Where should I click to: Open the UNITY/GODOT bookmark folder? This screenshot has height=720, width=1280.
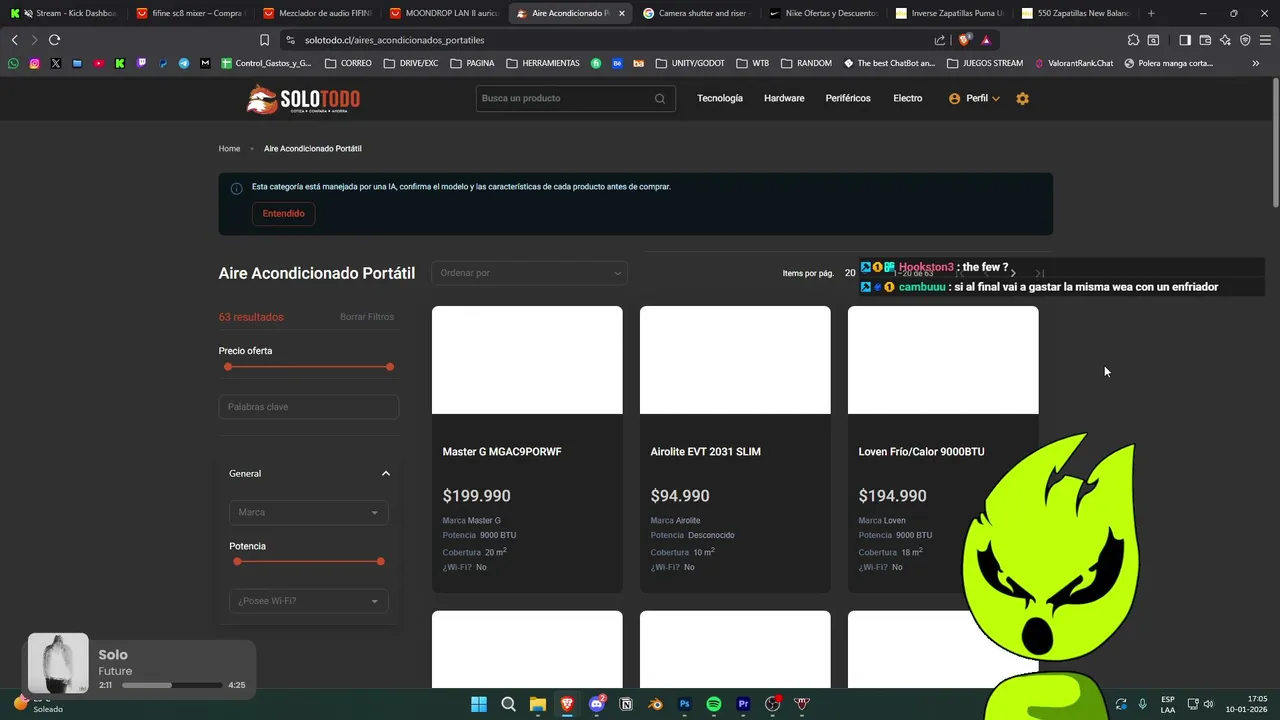click(690, 63)
